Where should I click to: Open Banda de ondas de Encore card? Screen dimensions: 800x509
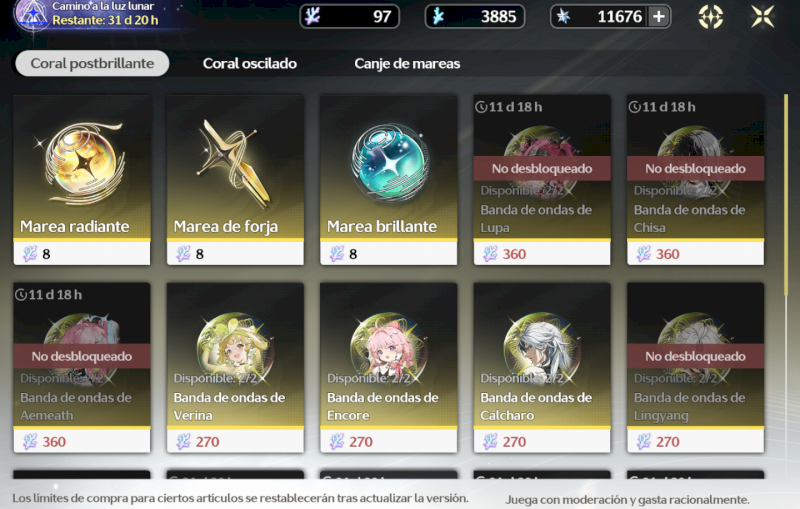[x=388, y=368]
